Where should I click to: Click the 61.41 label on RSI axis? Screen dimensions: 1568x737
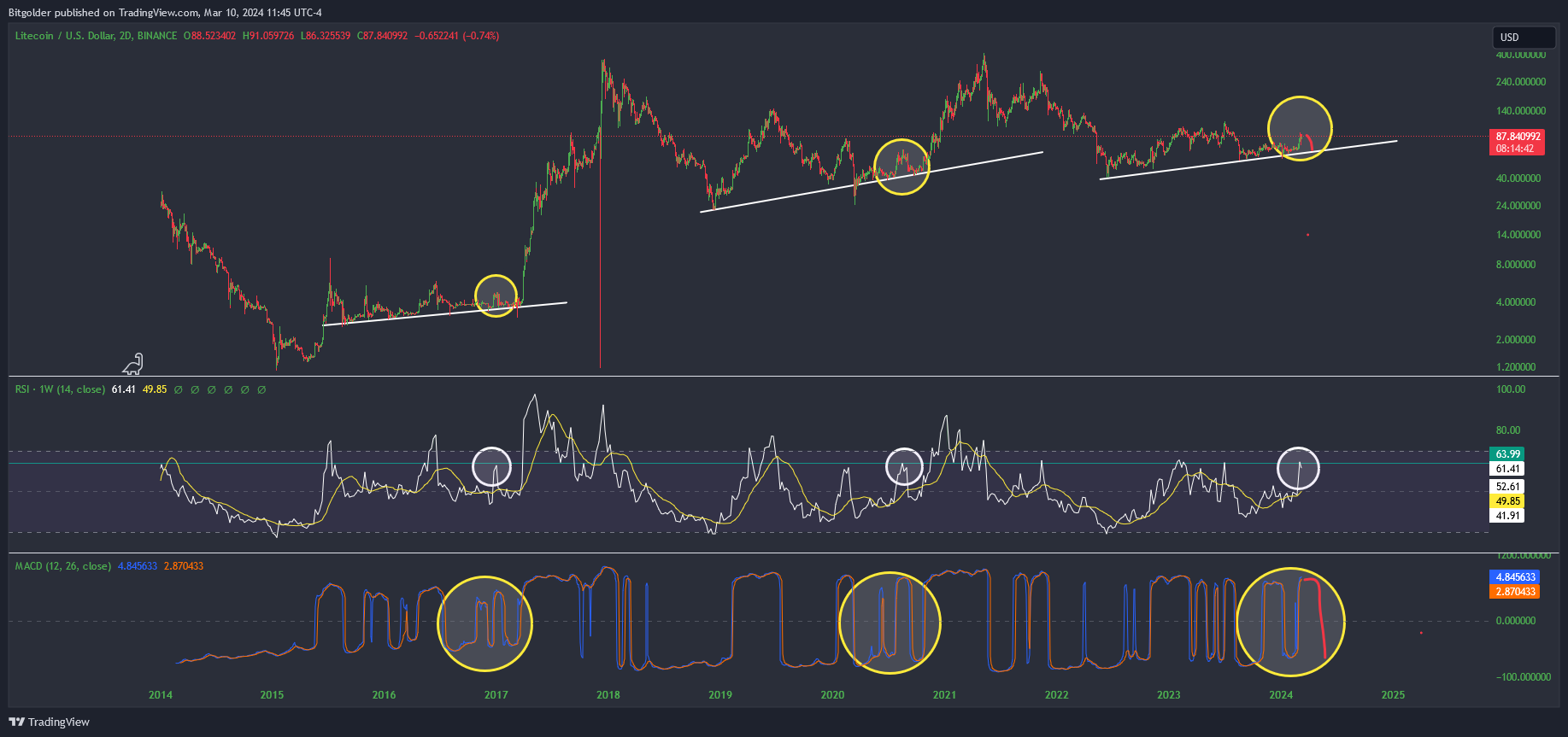point(1507,469)
